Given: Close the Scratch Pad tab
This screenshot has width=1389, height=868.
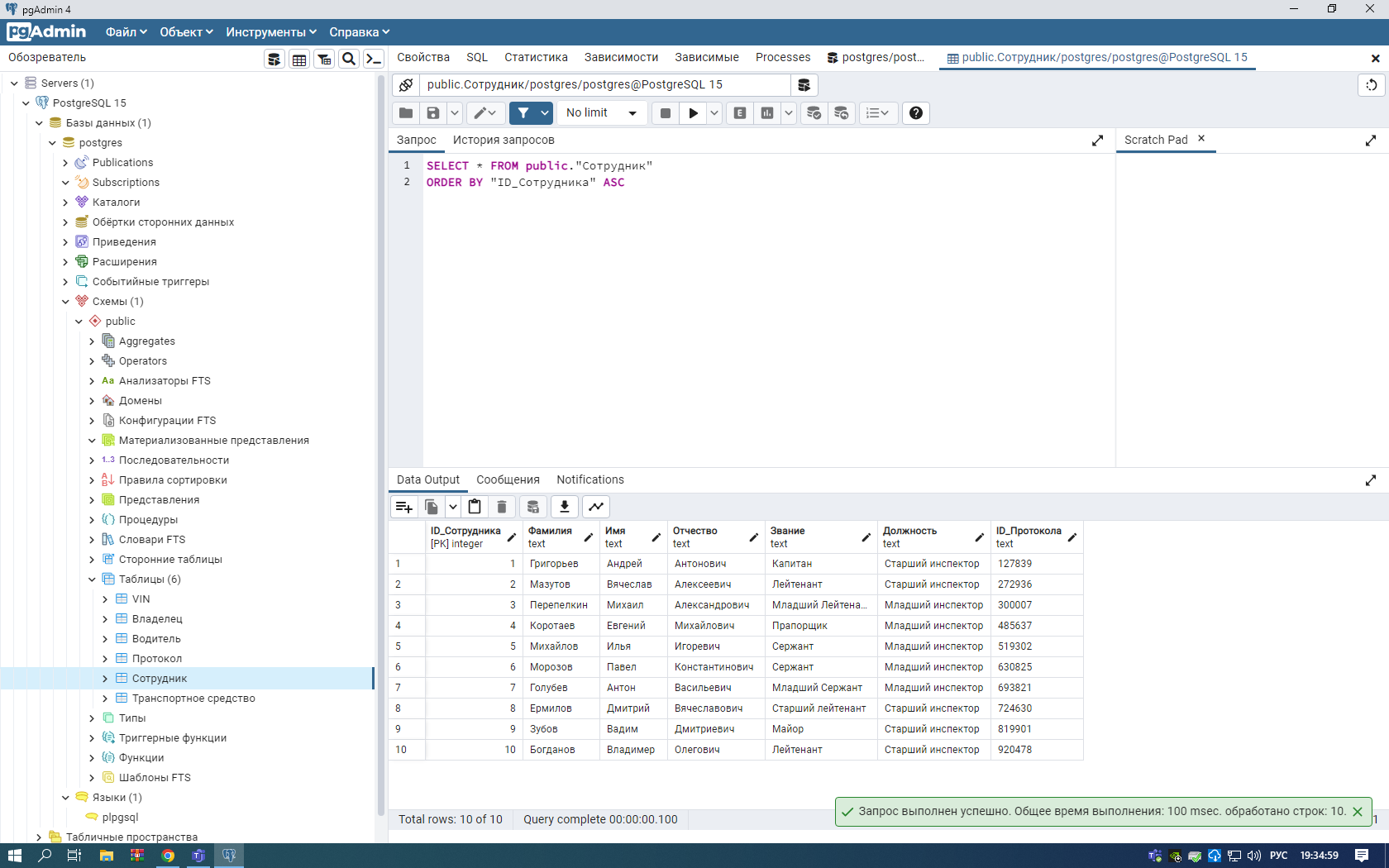Looking at the screenshot, I should (1201, 139).
